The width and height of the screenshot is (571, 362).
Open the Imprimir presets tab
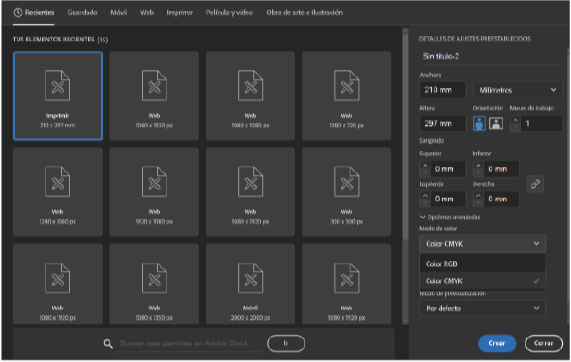[180, 13]
